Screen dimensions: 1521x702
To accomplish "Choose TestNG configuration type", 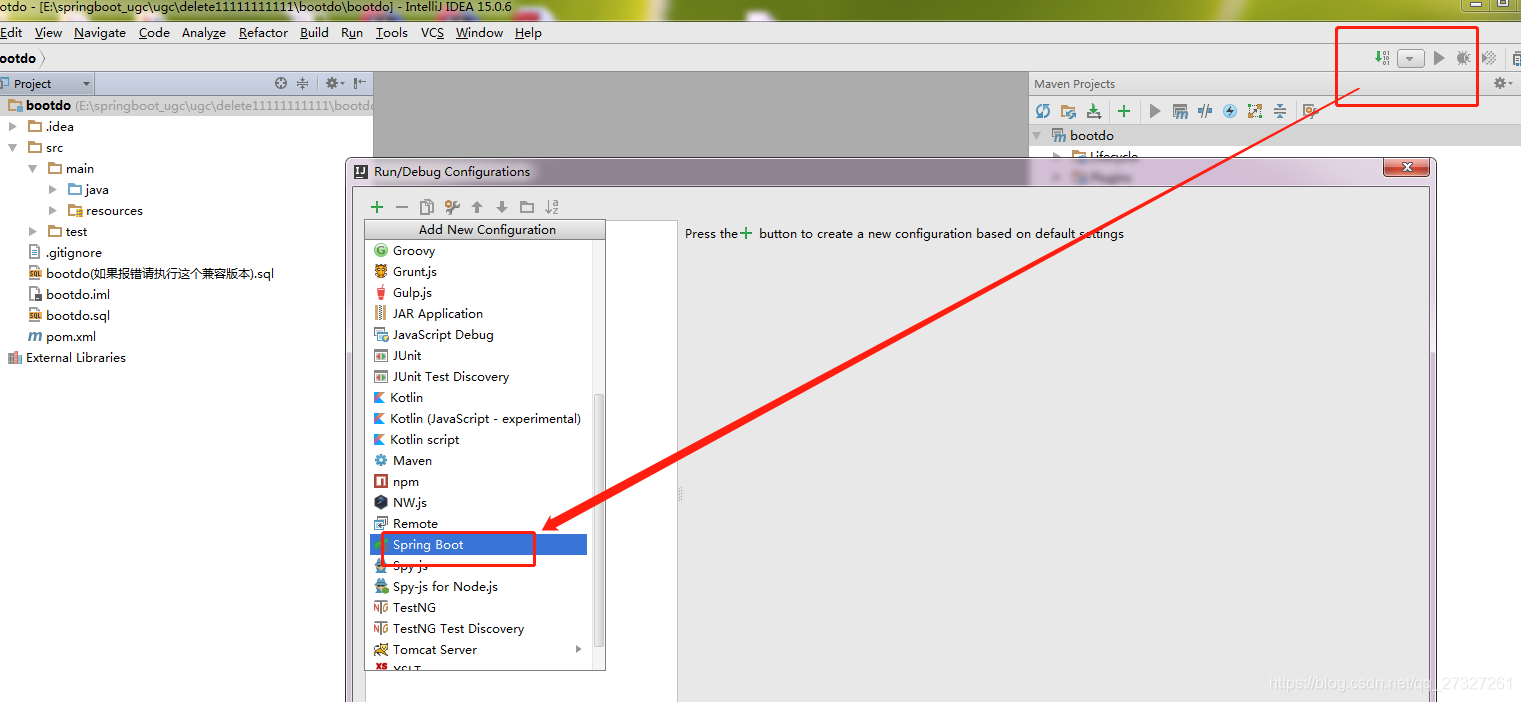I will point(478,607).
